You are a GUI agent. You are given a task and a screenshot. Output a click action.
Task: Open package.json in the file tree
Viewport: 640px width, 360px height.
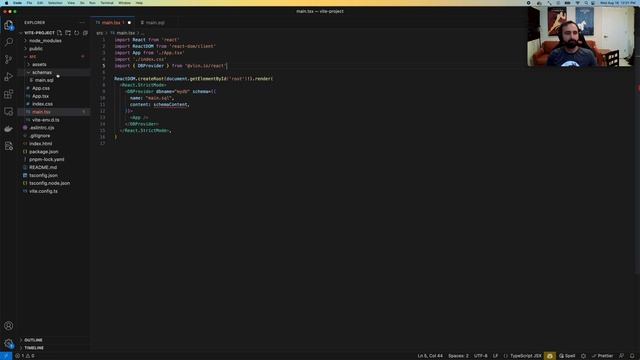[43, 151]
